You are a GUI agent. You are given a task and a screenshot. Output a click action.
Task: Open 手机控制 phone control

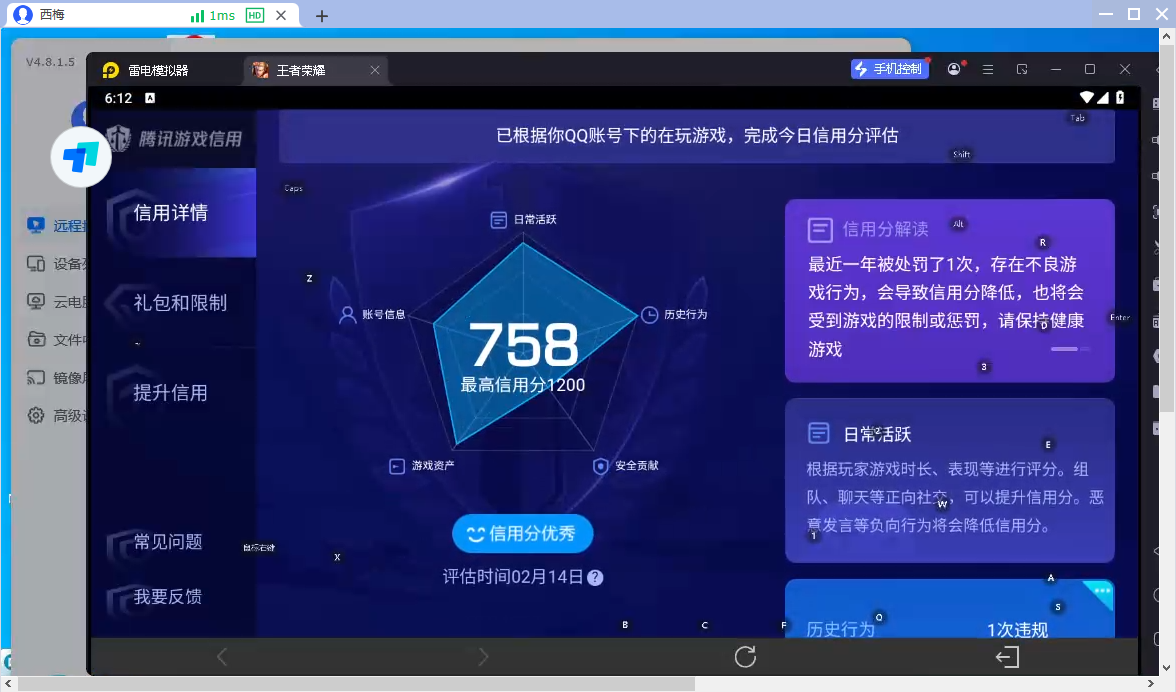[x=889, y=68]
